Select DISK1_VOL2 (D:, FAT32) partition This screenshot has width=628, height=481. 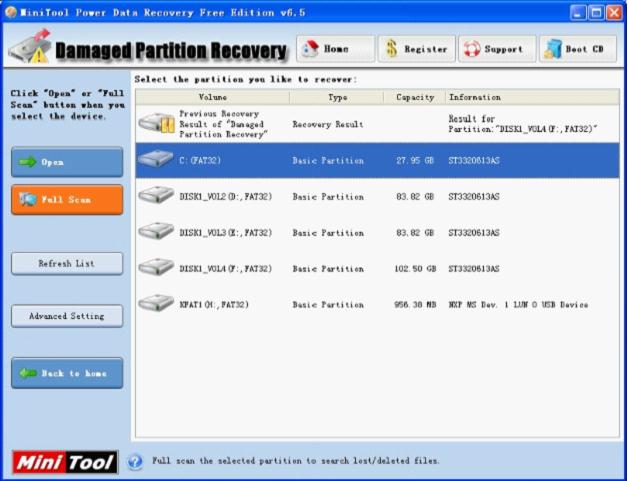click(x=377, y=197)
